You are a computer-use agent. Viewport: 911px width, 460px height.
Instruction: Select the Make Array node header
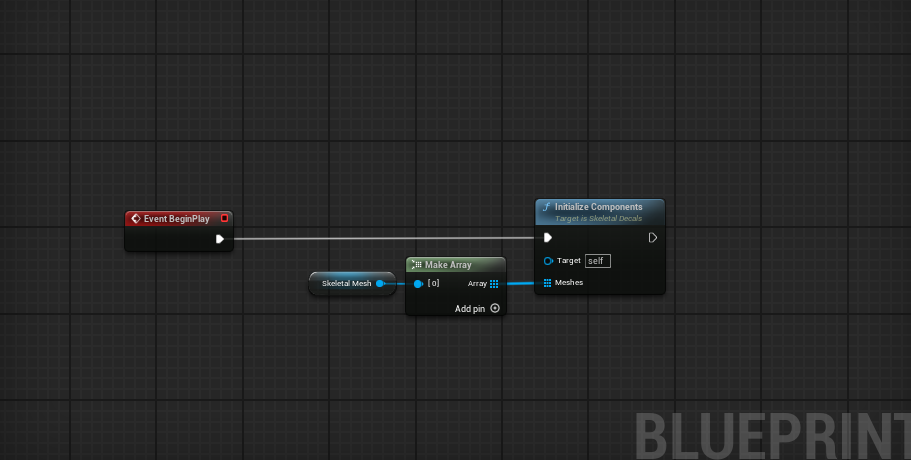(x=456, y=265)
